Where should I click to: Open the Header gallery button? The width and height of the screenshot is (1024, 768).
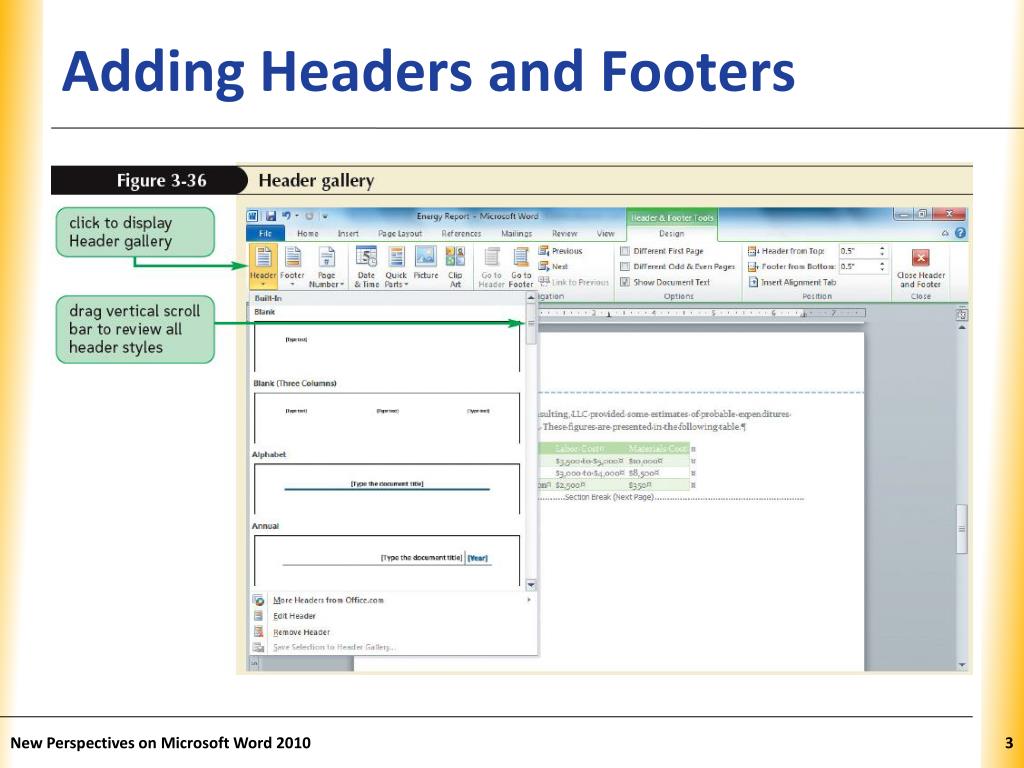(263, 266)
